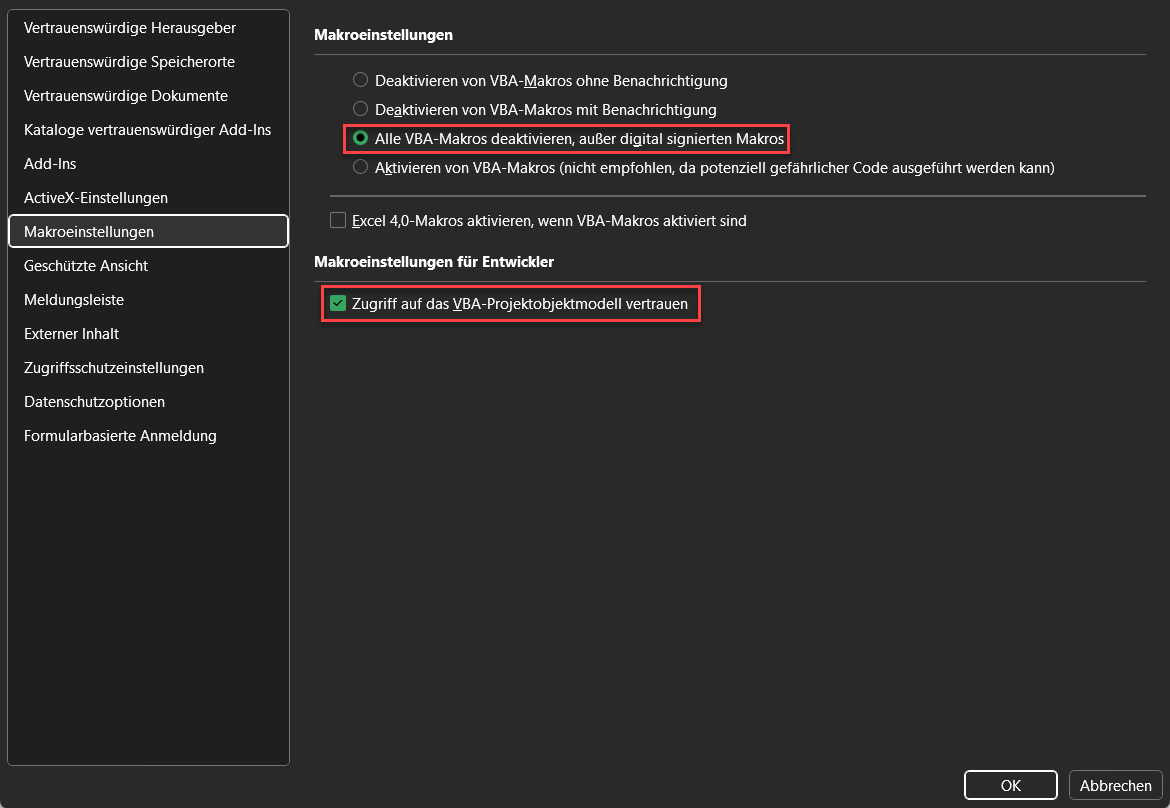Click the 'Makroeinstellungen für Entwickler' heading
The image size is (1170, 808).
[434, 262]
